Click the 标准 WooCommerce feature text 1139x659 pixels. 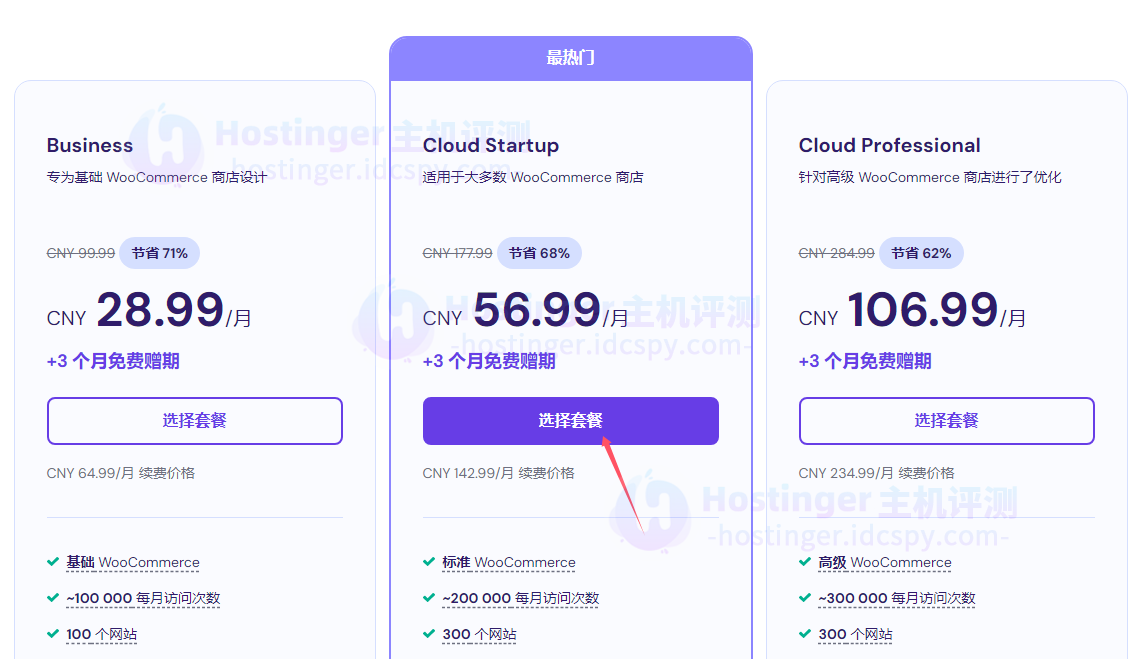pyautogui.click(x=509, y=563)
